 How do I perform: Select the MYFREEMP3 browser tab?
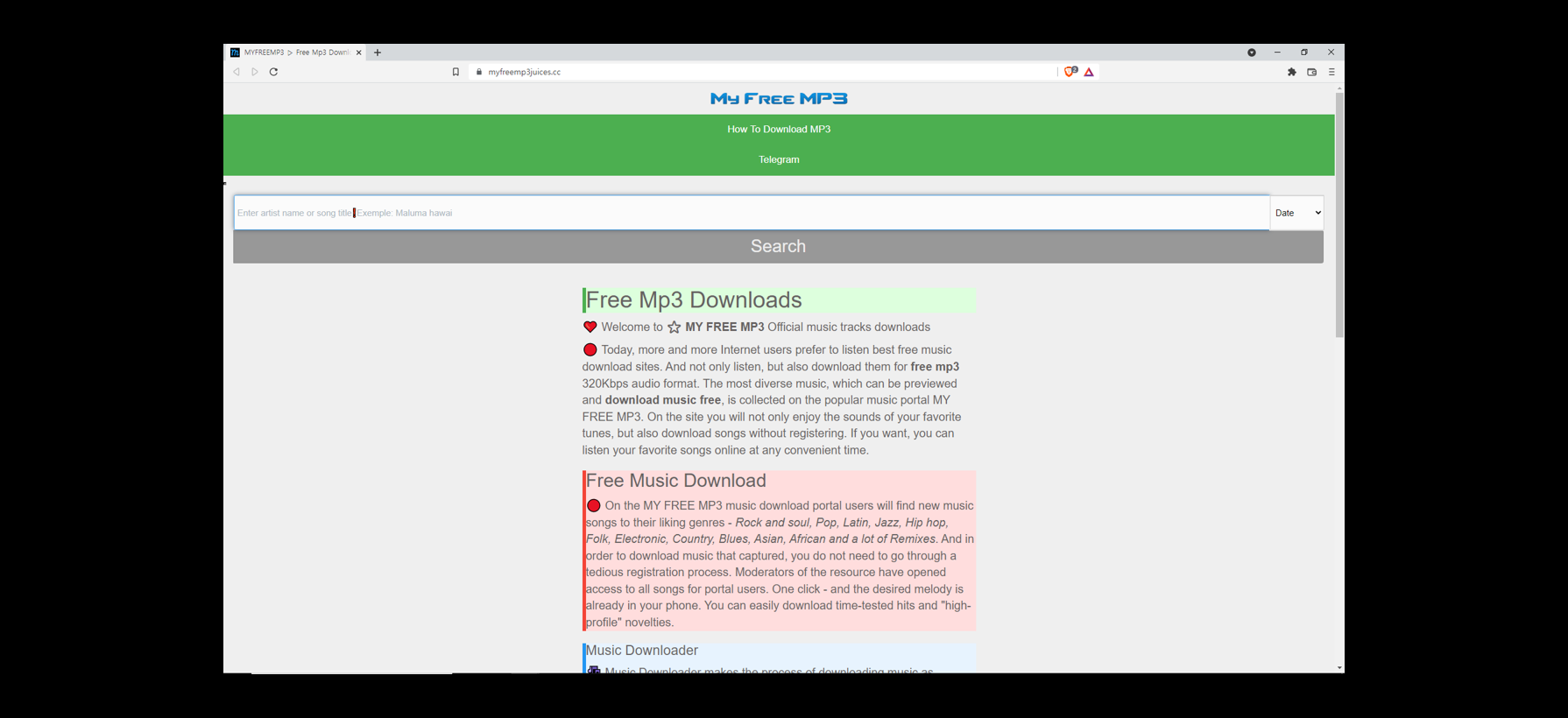295,53
